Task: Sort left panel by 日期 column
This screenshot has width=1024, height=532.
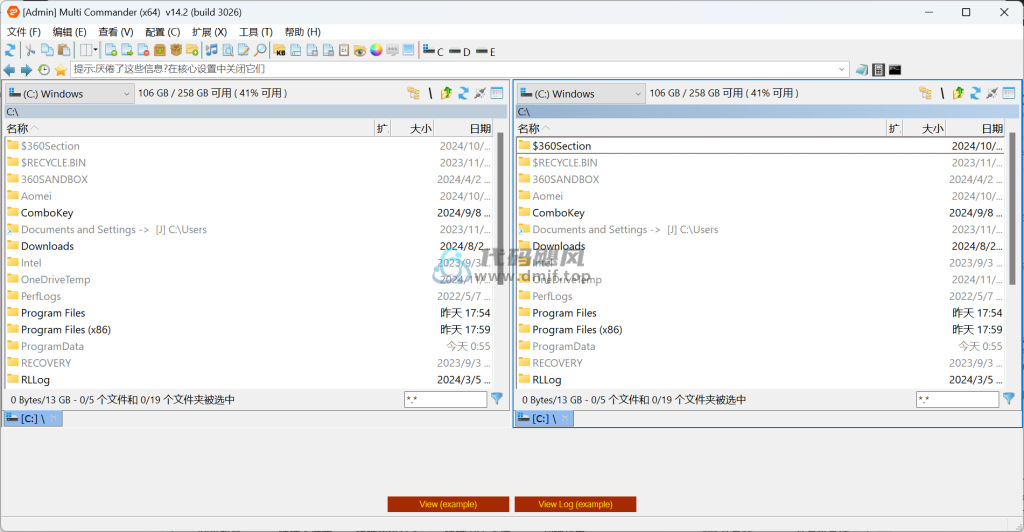Action: pyautogui.click(x=464, y=129)
